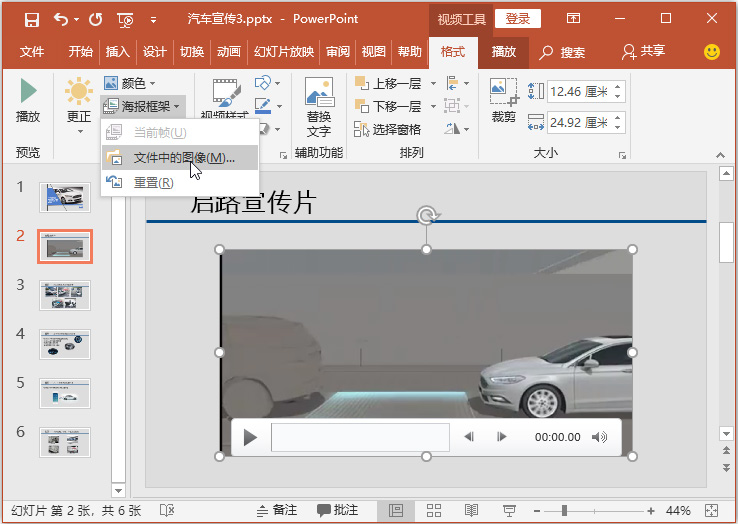738x524 pixels.
Task: Collapse the 海报框架 dropdown button
Action: click(143, 106)
